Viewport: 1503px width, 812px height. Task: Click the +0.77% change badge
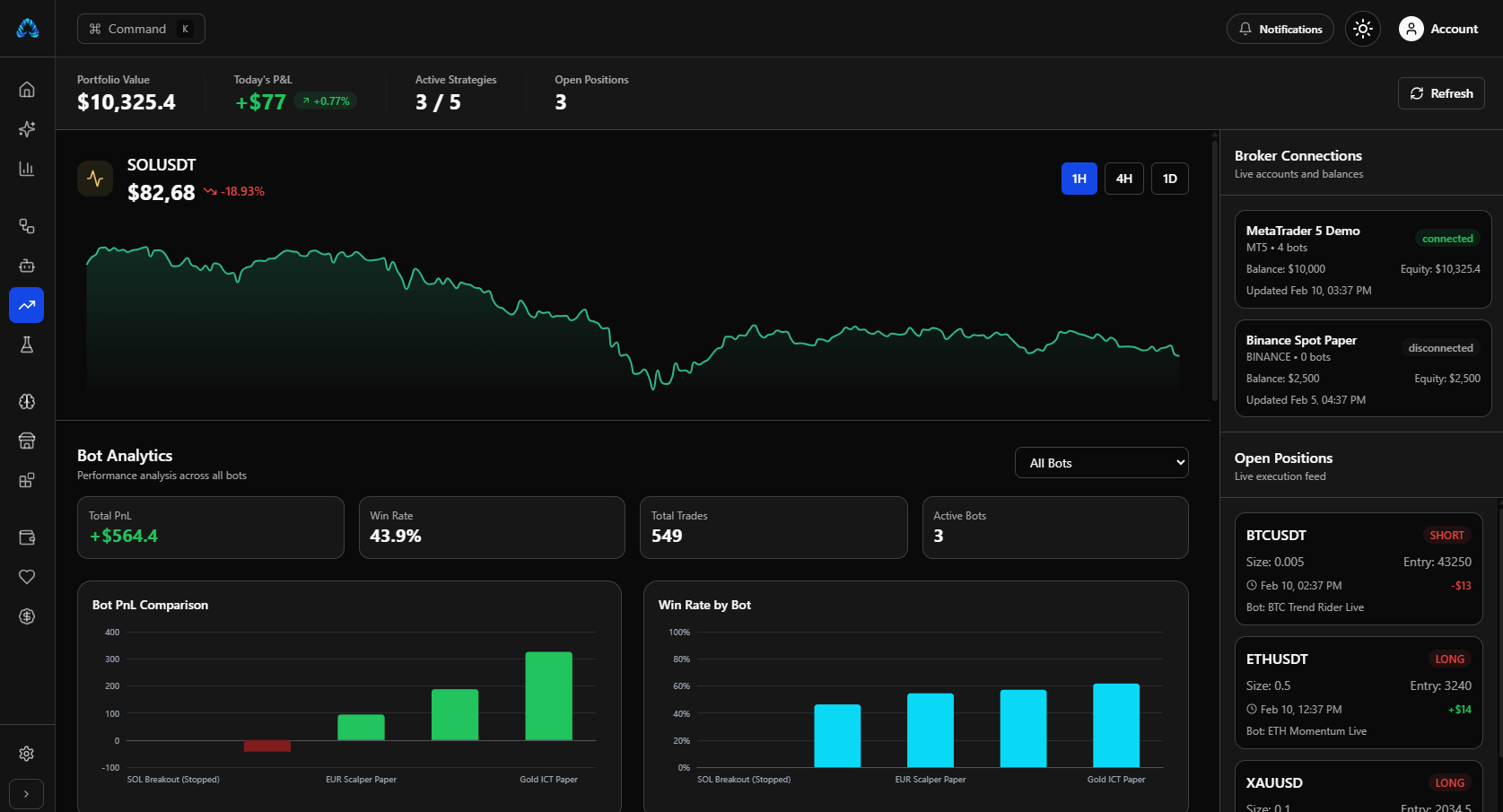point(326,101)
